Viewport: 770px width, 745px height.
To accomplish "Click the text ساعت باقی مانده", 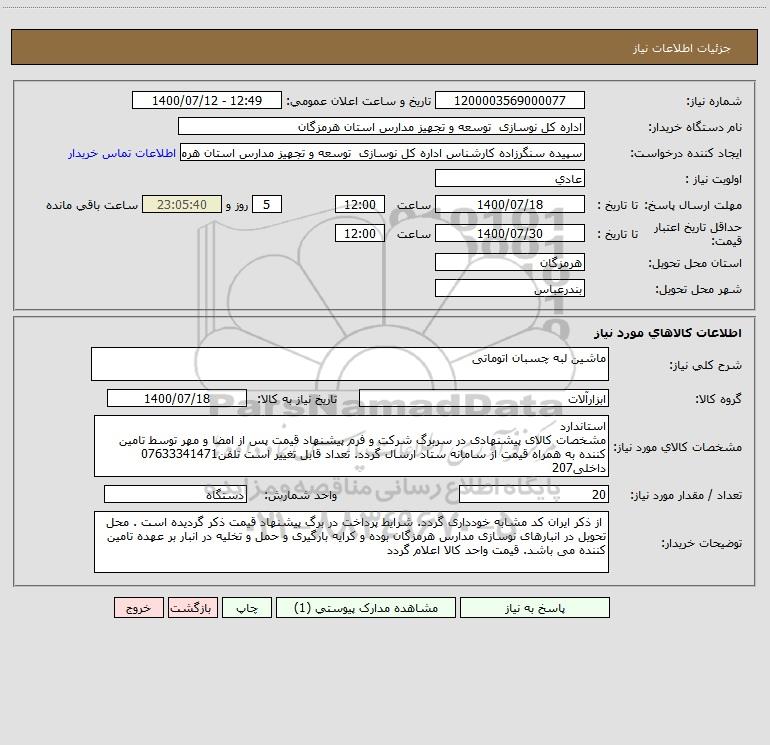I will (92, 205).
